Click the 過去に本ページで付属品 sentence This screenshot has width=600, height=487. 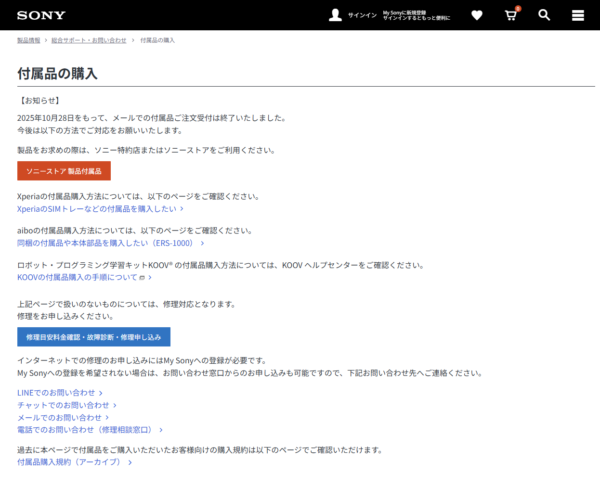tap(200, 450)
